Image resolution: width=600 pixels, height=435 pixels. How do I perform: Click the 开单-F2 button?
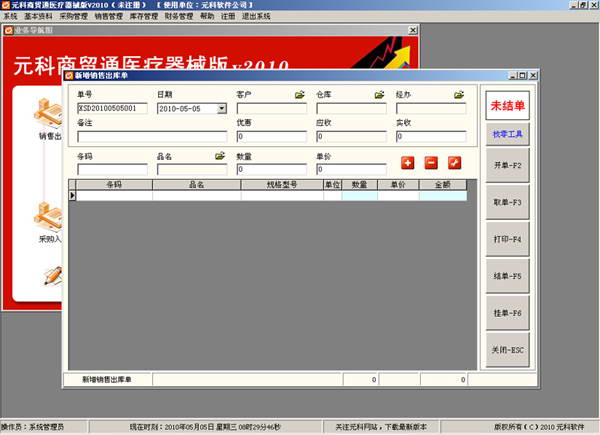coord(507,165)
